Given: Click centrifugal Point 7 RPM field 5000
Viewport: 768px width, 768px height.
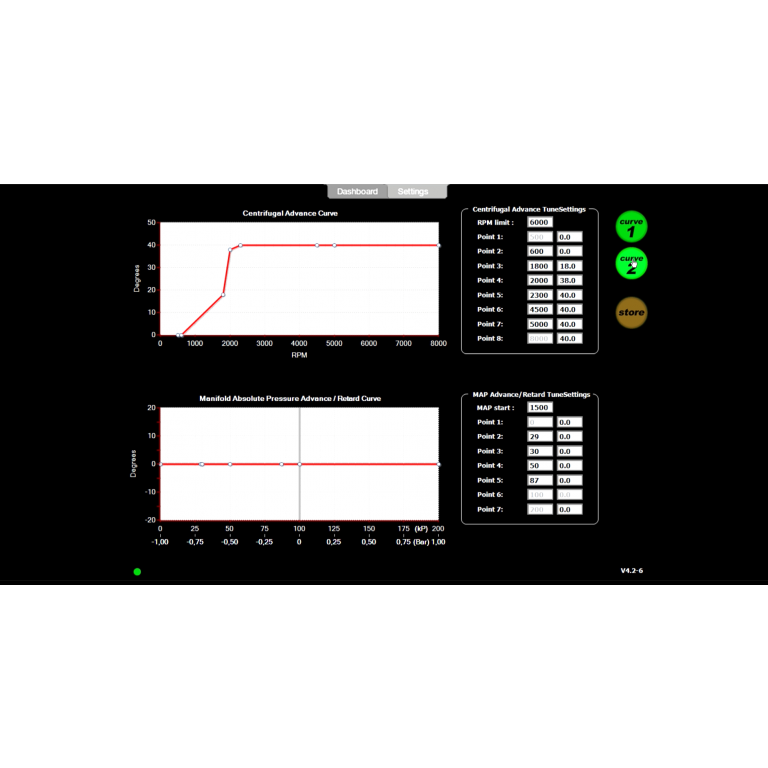Looking at the screenshot, I should click(540, 324).
